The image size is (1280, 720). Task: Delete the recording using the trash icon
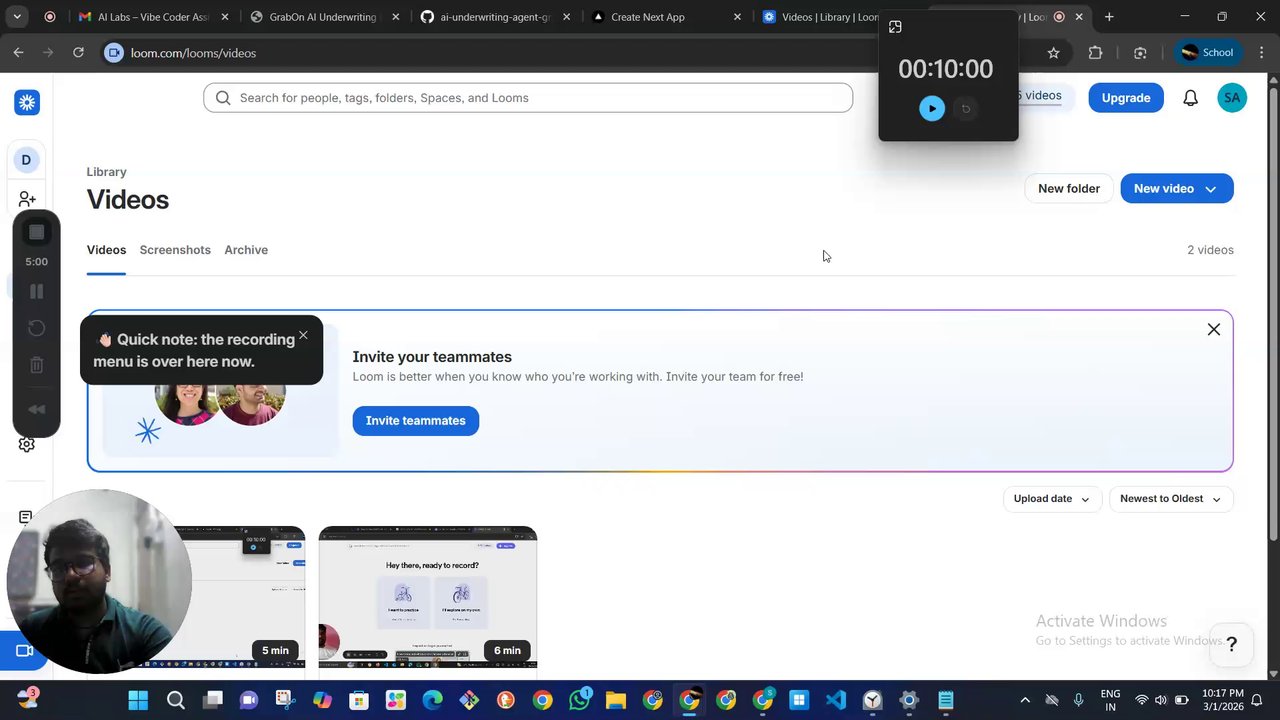click(x=36, y=365)
